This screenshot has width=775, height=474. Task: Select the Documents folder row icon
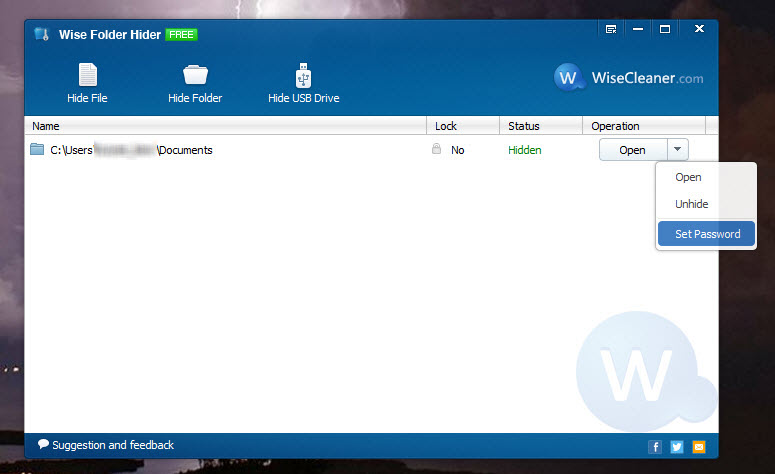(x=37, y=149)
